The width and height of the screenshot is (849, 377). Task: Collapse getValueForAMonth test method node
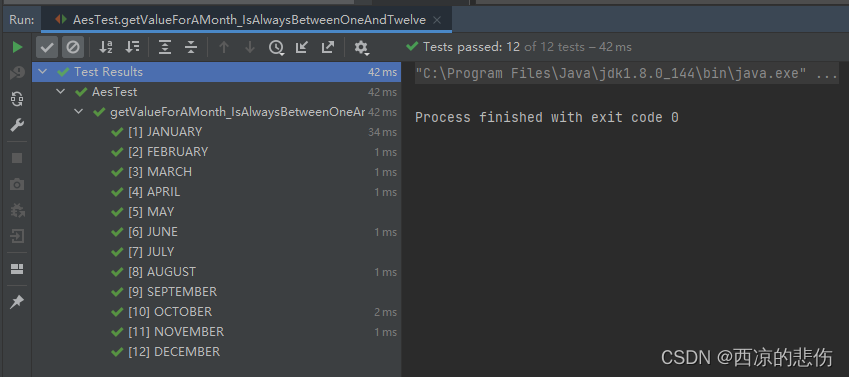tap(79, 112)
